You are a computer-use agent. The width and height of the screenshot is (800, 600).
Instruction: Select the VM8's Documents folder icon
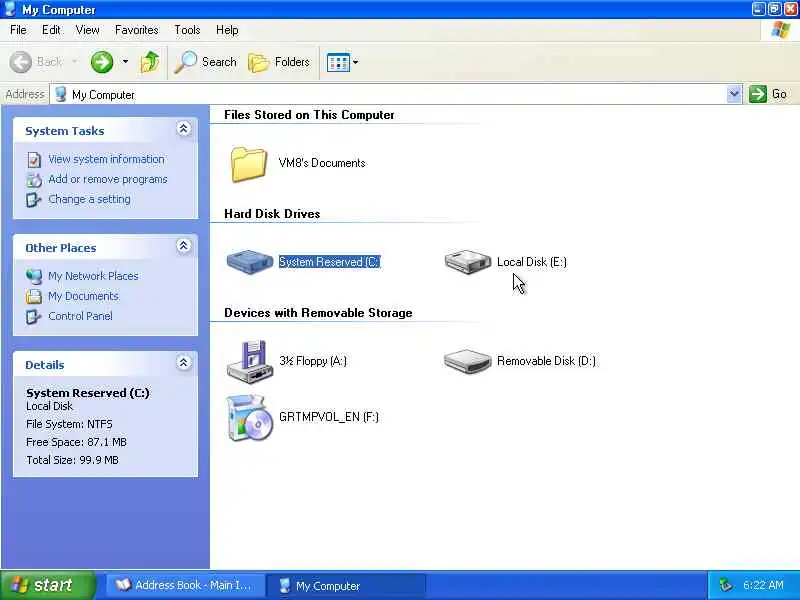click(248, 164)
